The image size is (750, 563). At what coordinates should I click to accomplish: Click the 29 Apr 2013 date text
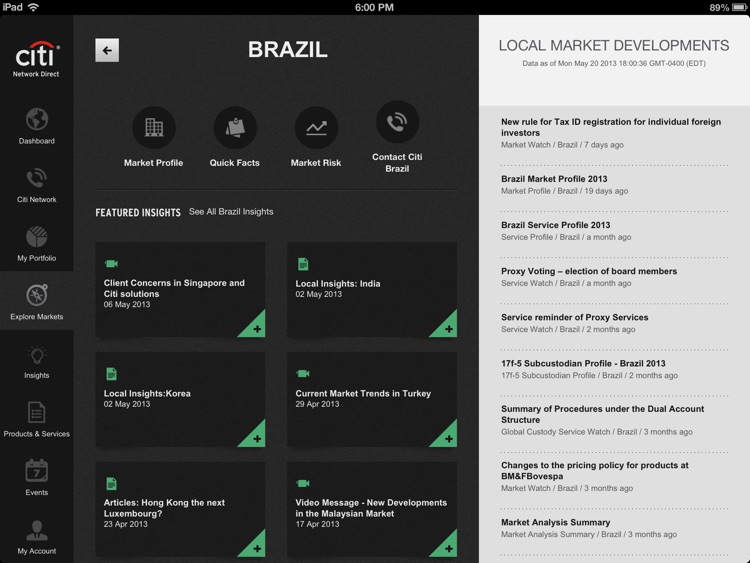(318, 404)
